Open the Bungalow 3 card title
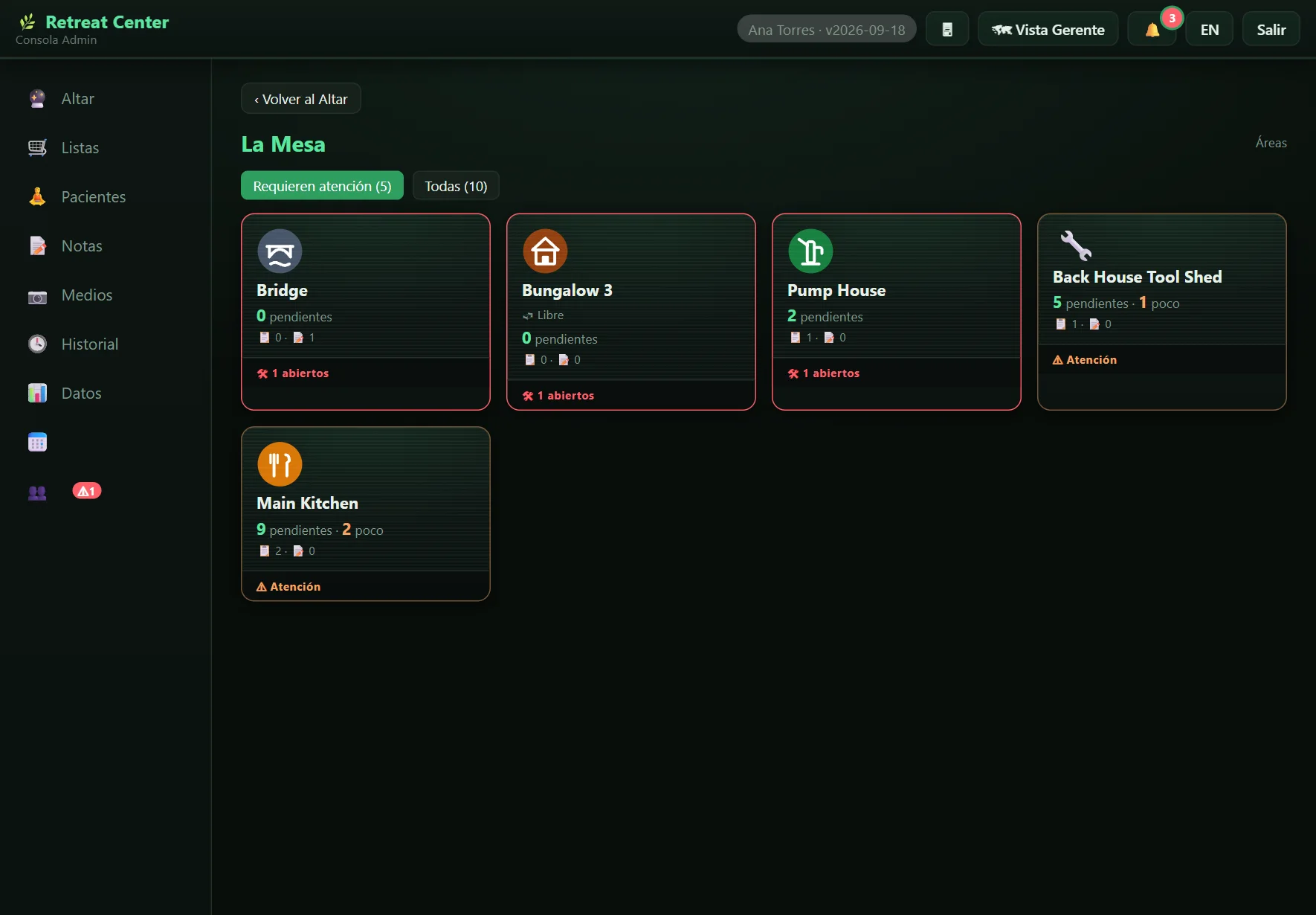The image size is (1316, 915). pyautogui.click(x=567, y=291)
